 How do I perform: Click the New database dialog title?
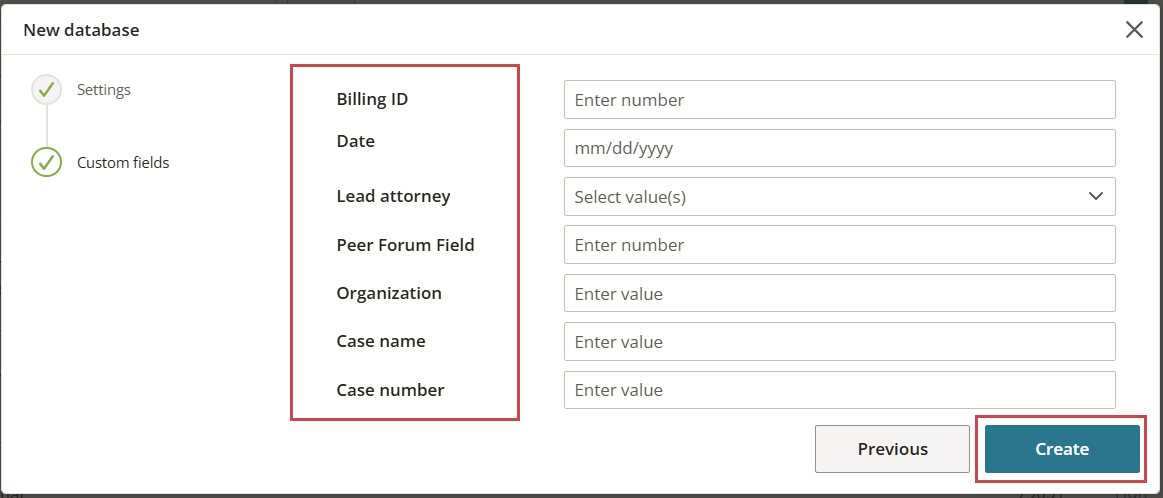(82, 30)
